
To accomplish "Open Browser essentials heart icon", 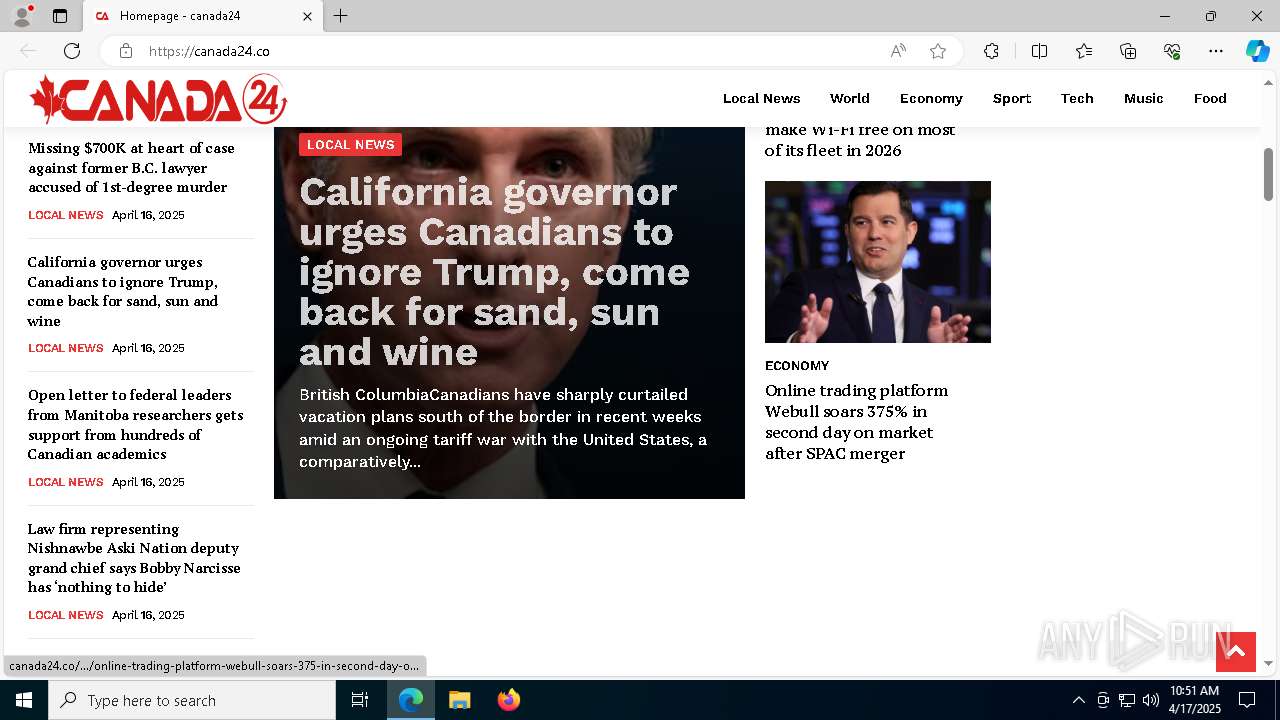I will pos(1172,51).
